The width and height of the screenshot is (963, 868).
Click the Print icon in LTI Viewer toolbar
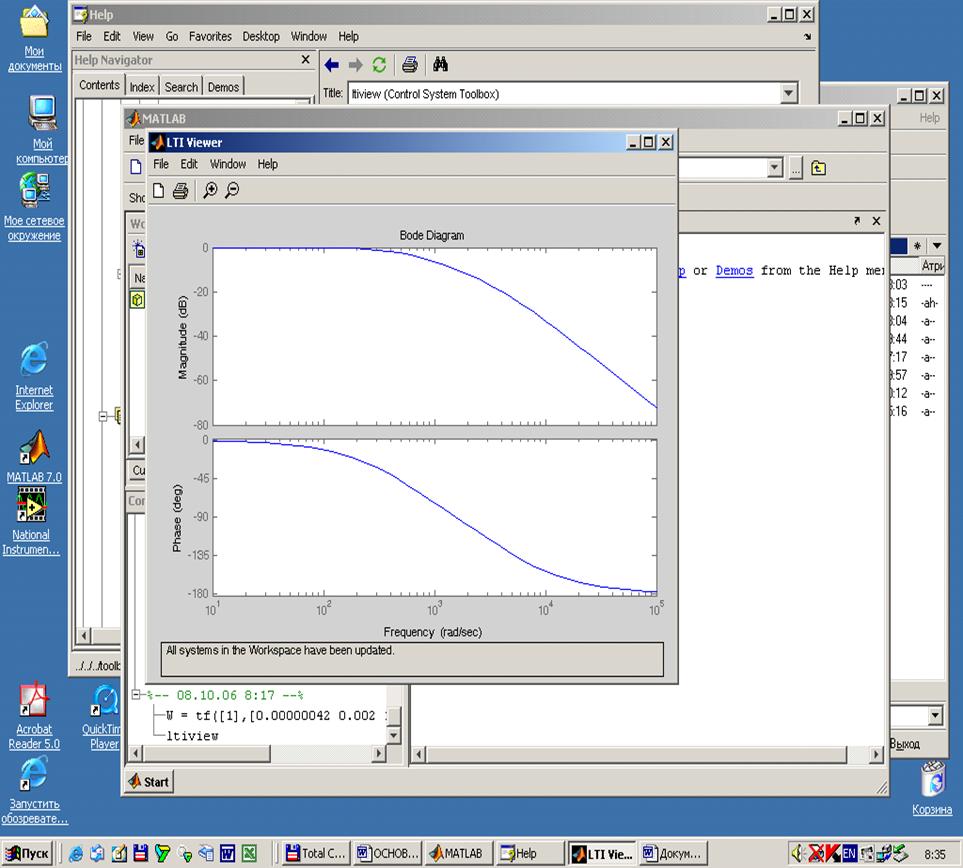pyautogui.click(x=180, y=191)
